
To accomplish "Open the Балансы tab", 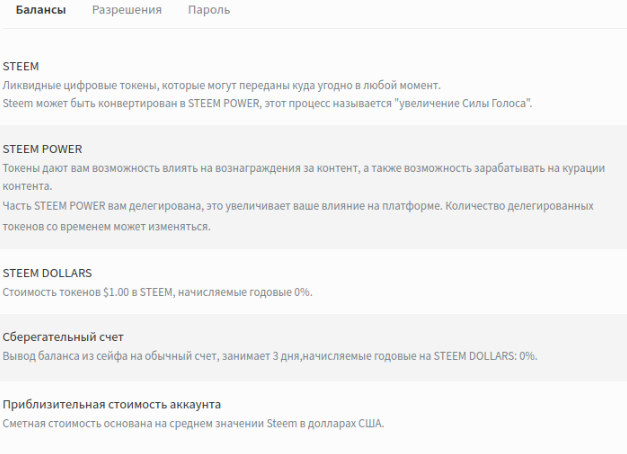I will click(x=41, y=10).
